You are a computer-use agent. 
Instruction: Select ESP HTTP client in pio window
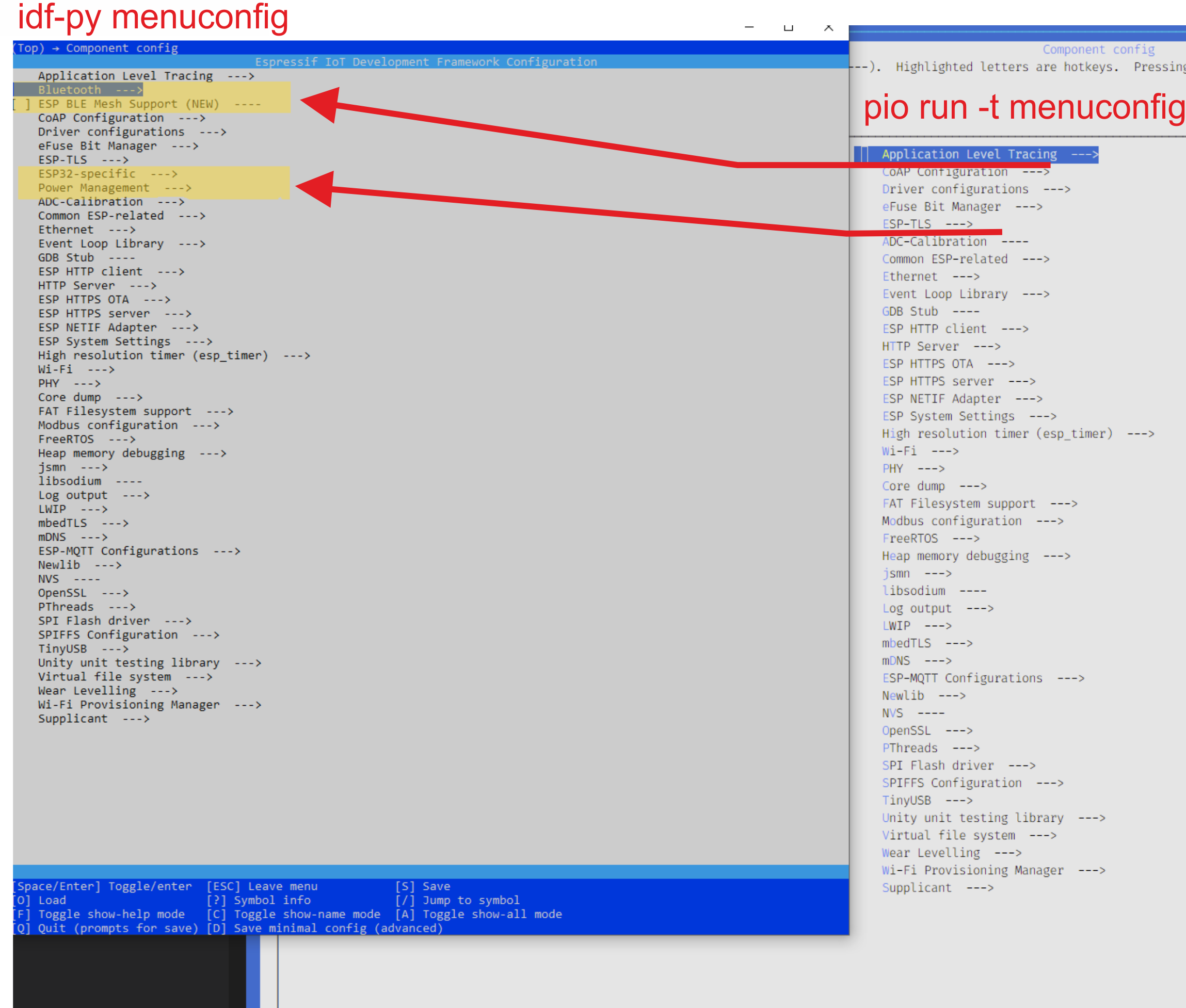(x=955, y=329)
